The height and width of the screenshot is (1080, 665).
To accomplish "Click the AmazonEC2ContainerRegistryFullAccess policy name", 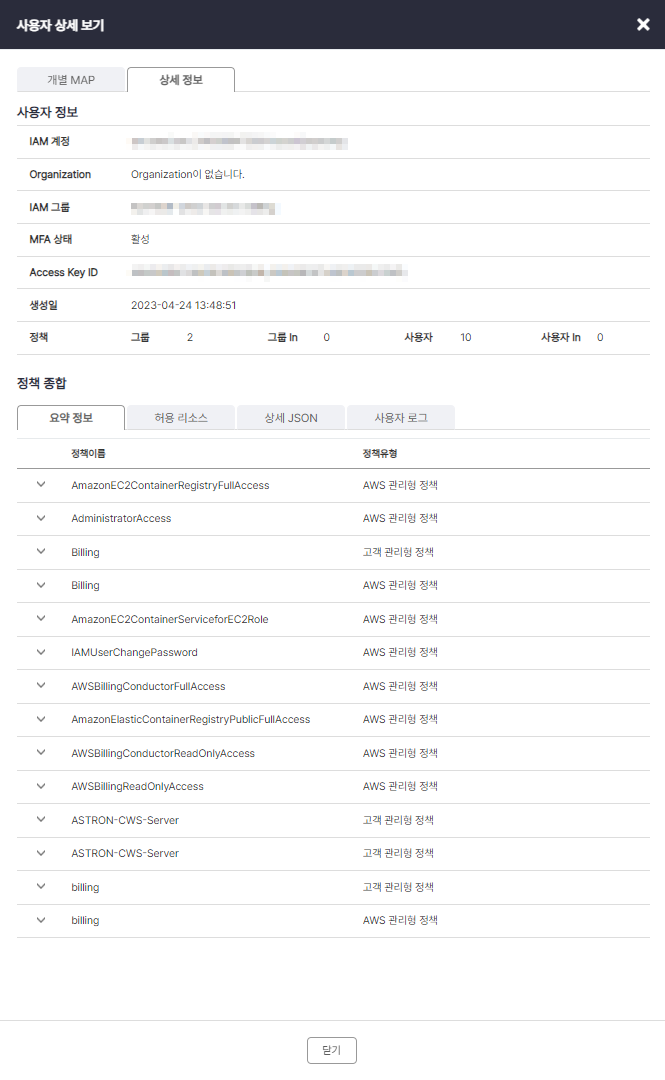I will click(170, 486).
